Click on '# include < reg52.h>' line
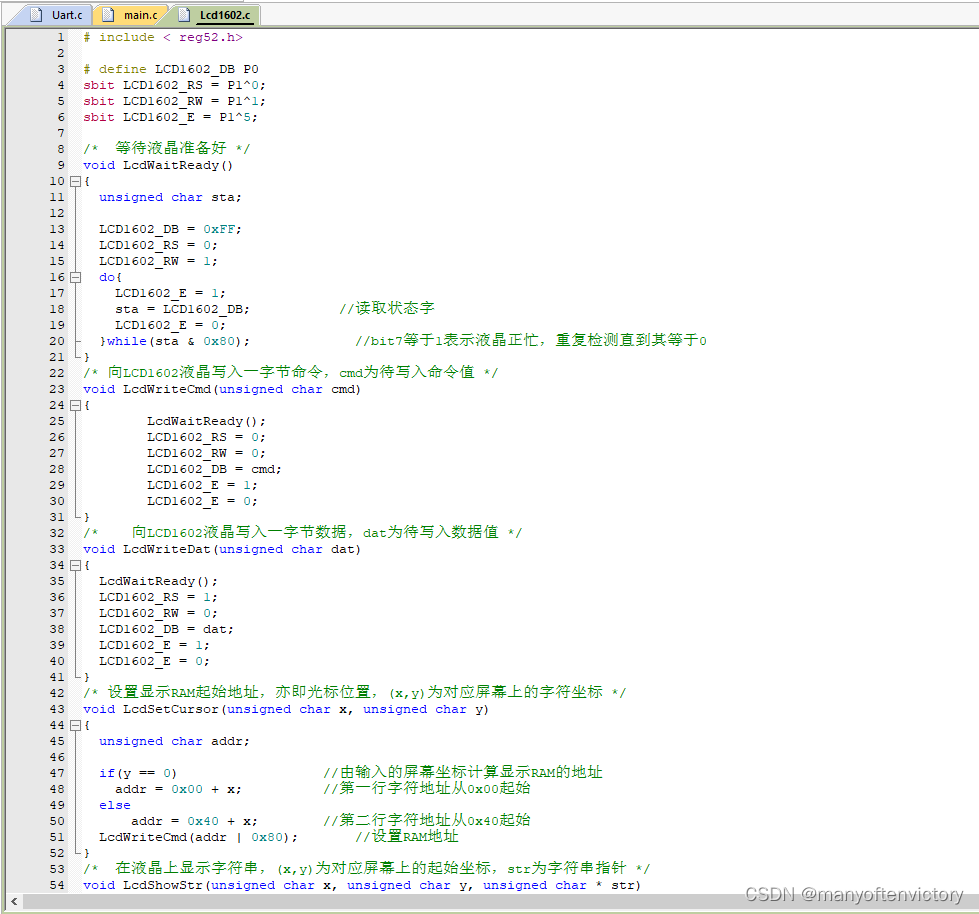Viewport: 979px width, 914px height. pyautogui.click(x=163, y=37)
